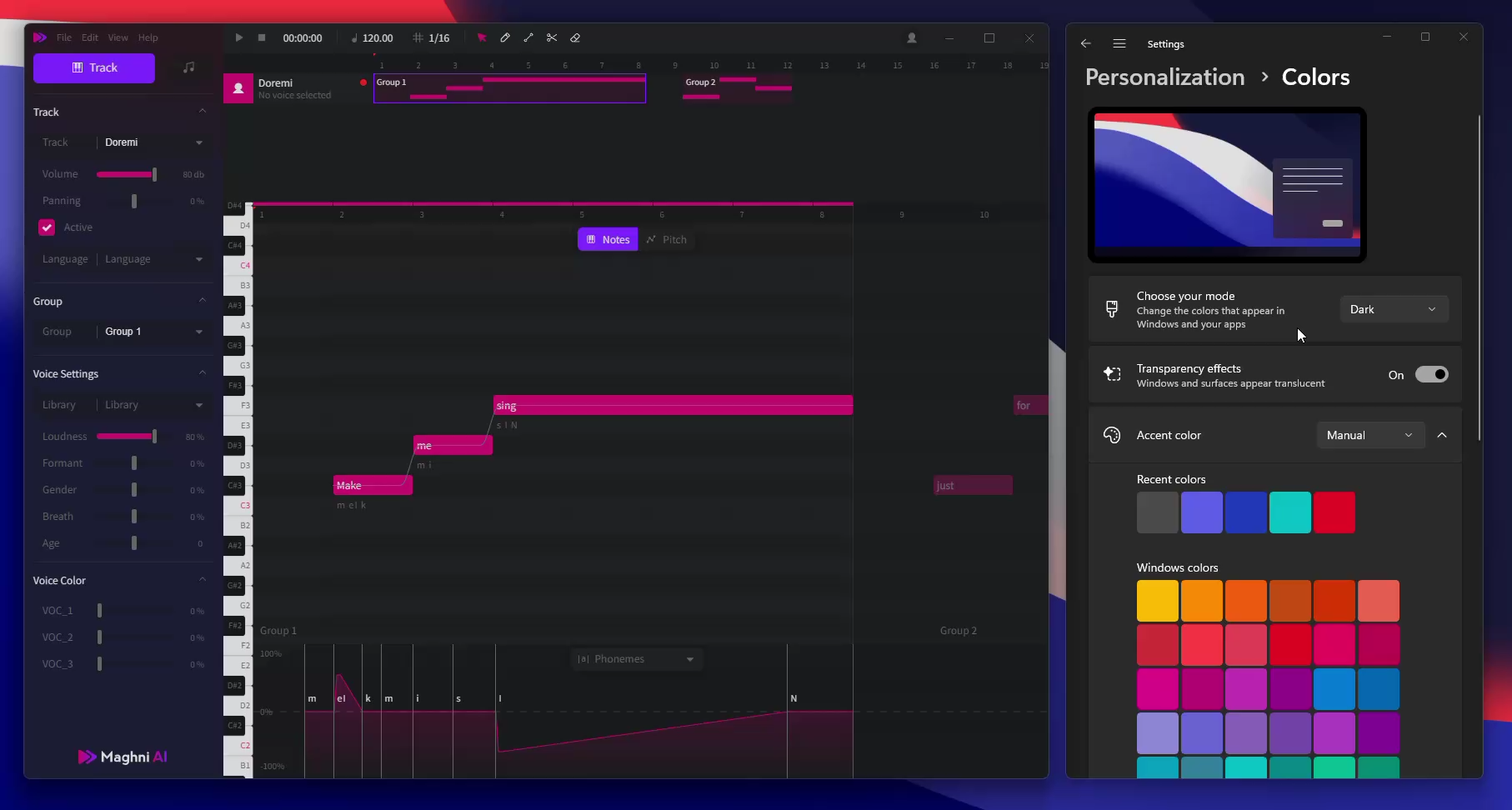Screen dimensions: 1512x810
Task: Select the Group 2 clip on the timeline
Action: click(x=737, y=88)
